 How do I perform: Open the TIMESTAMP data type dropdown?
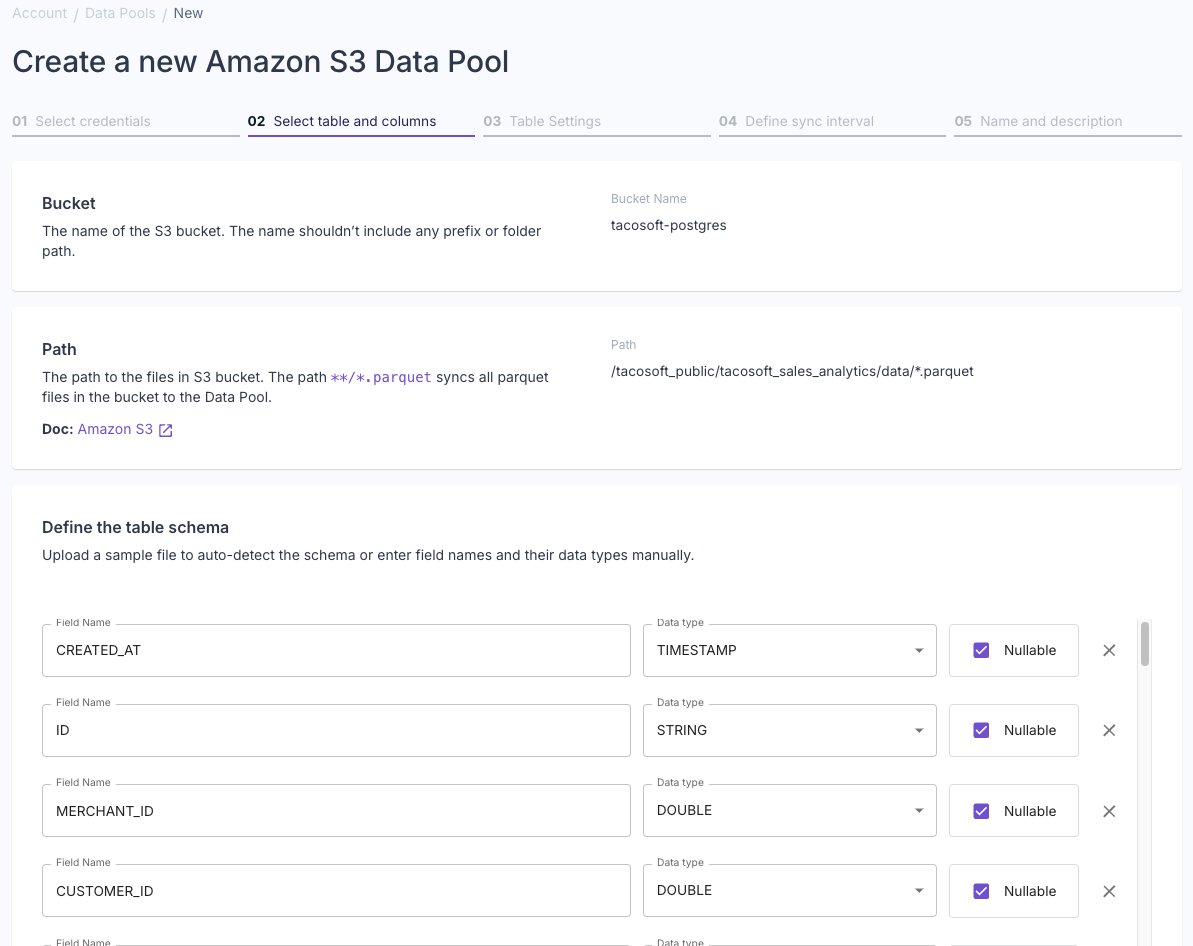click(x=917, y=650)
